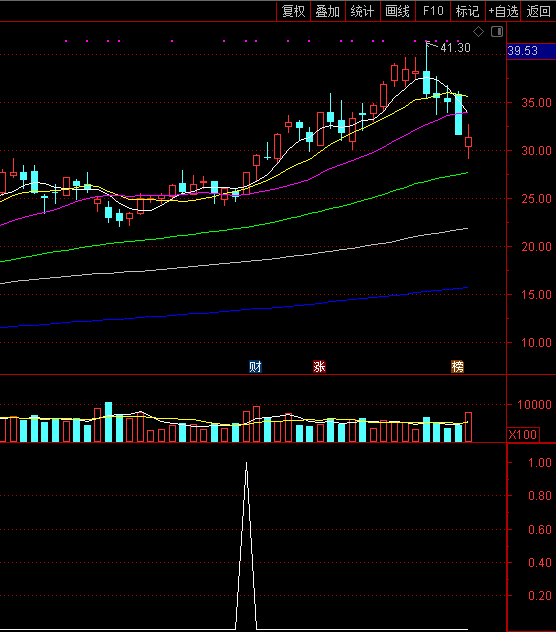
Task: Select the last red candlestick
Action: point(469,142)
